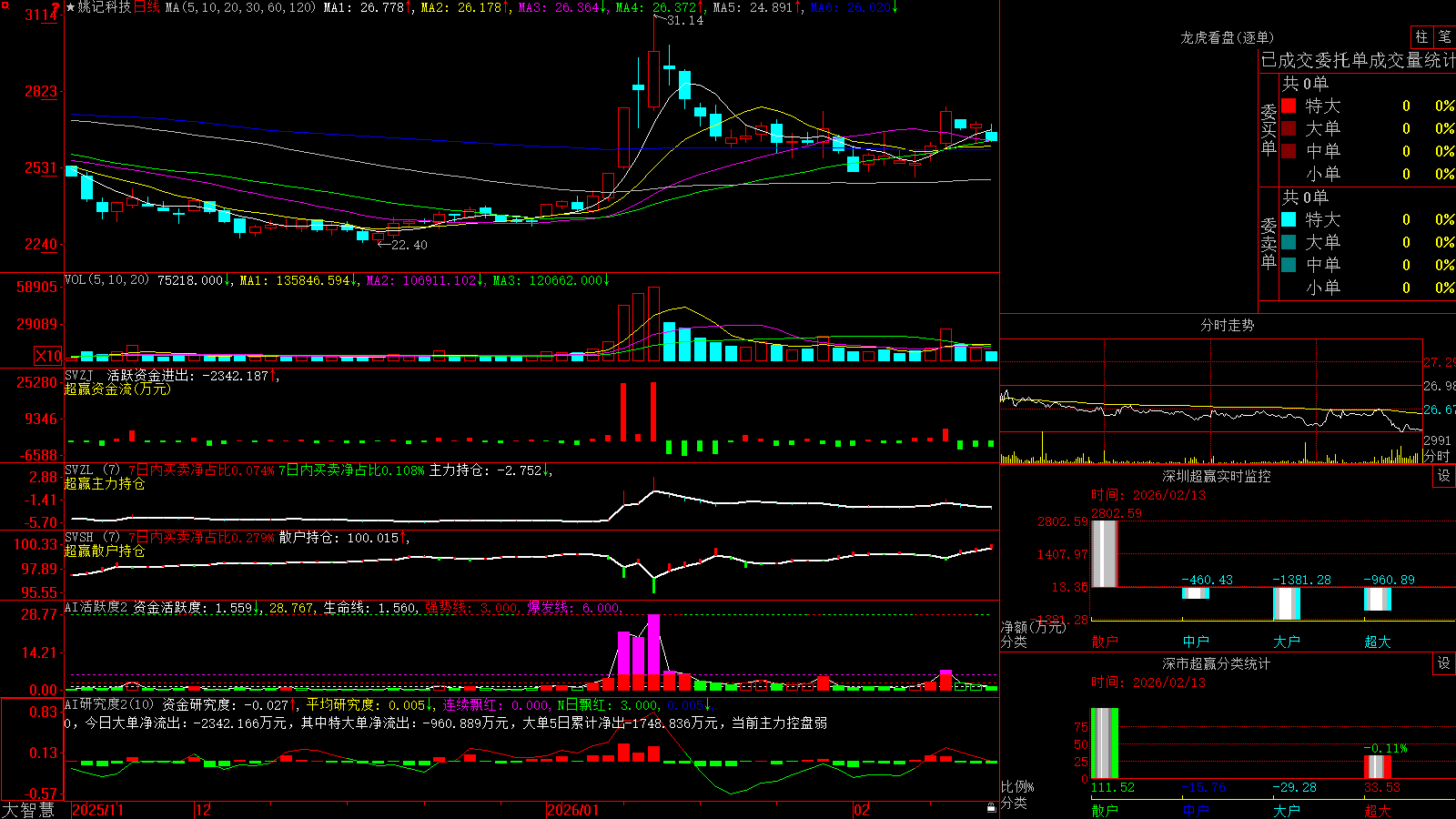Click the 超赢资金流(万元) label
1456x819 pixels.
(x=117, y=389)
